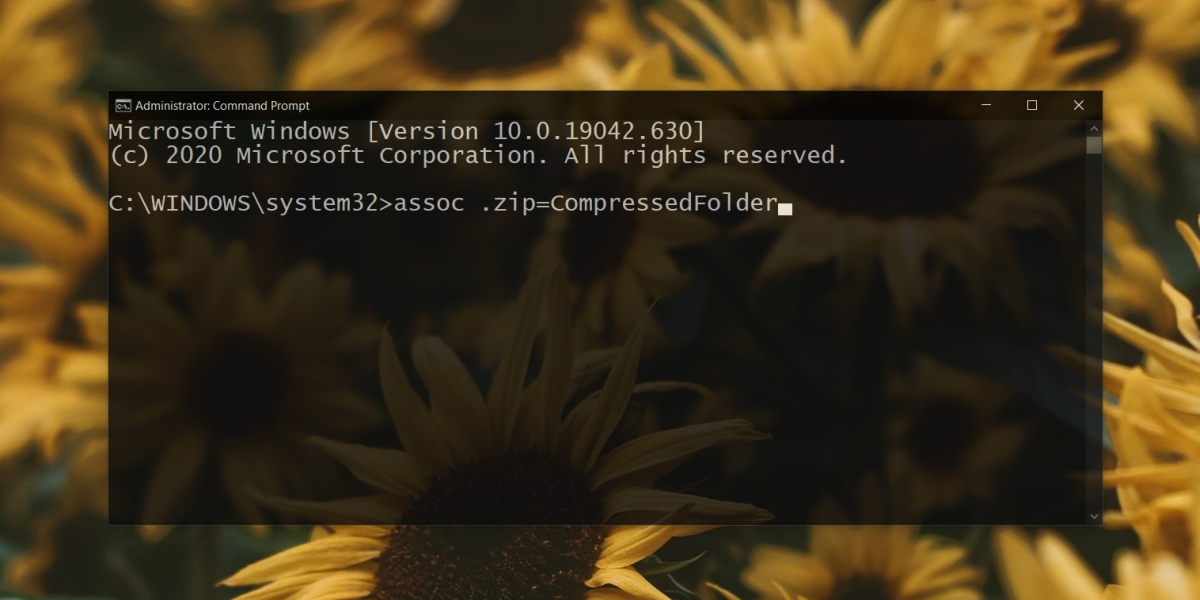The width and height of the screenshot is (1200, 600).
Task: Click the 'Administrator: Command Prompt' title text
Action: click(222, 105)
